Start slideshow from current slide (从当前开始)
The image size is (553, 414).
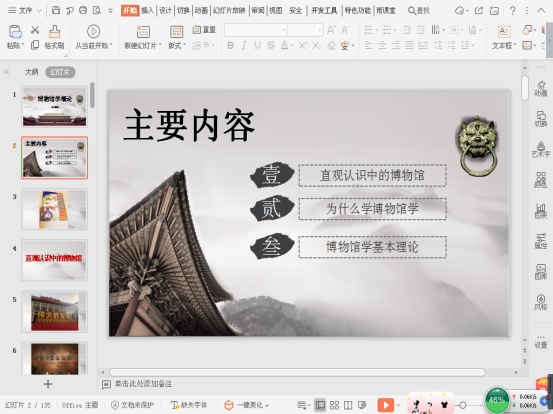click(93, 32)
